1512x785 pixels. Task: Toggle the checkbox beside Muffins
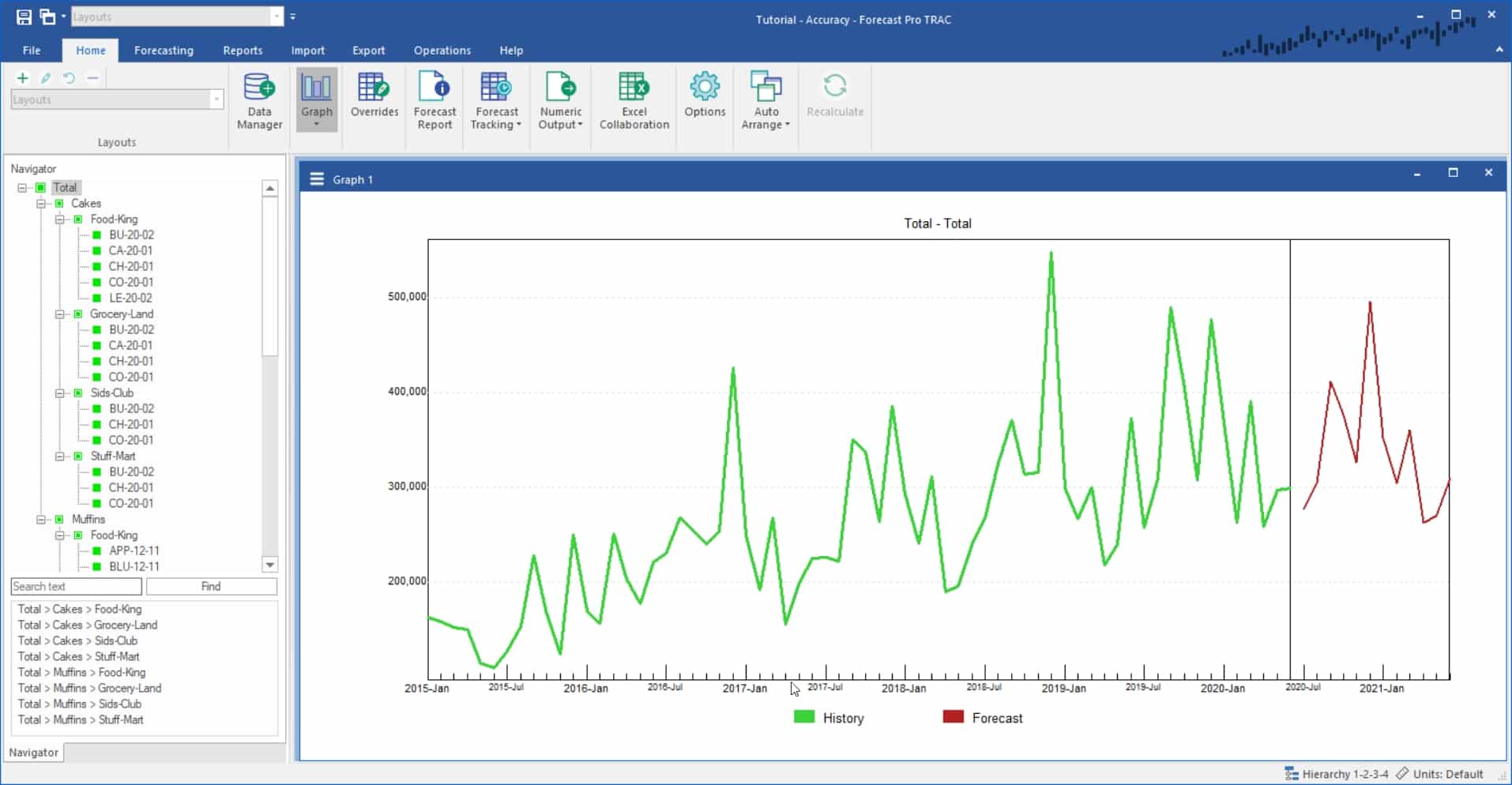(x=59, y=519)
